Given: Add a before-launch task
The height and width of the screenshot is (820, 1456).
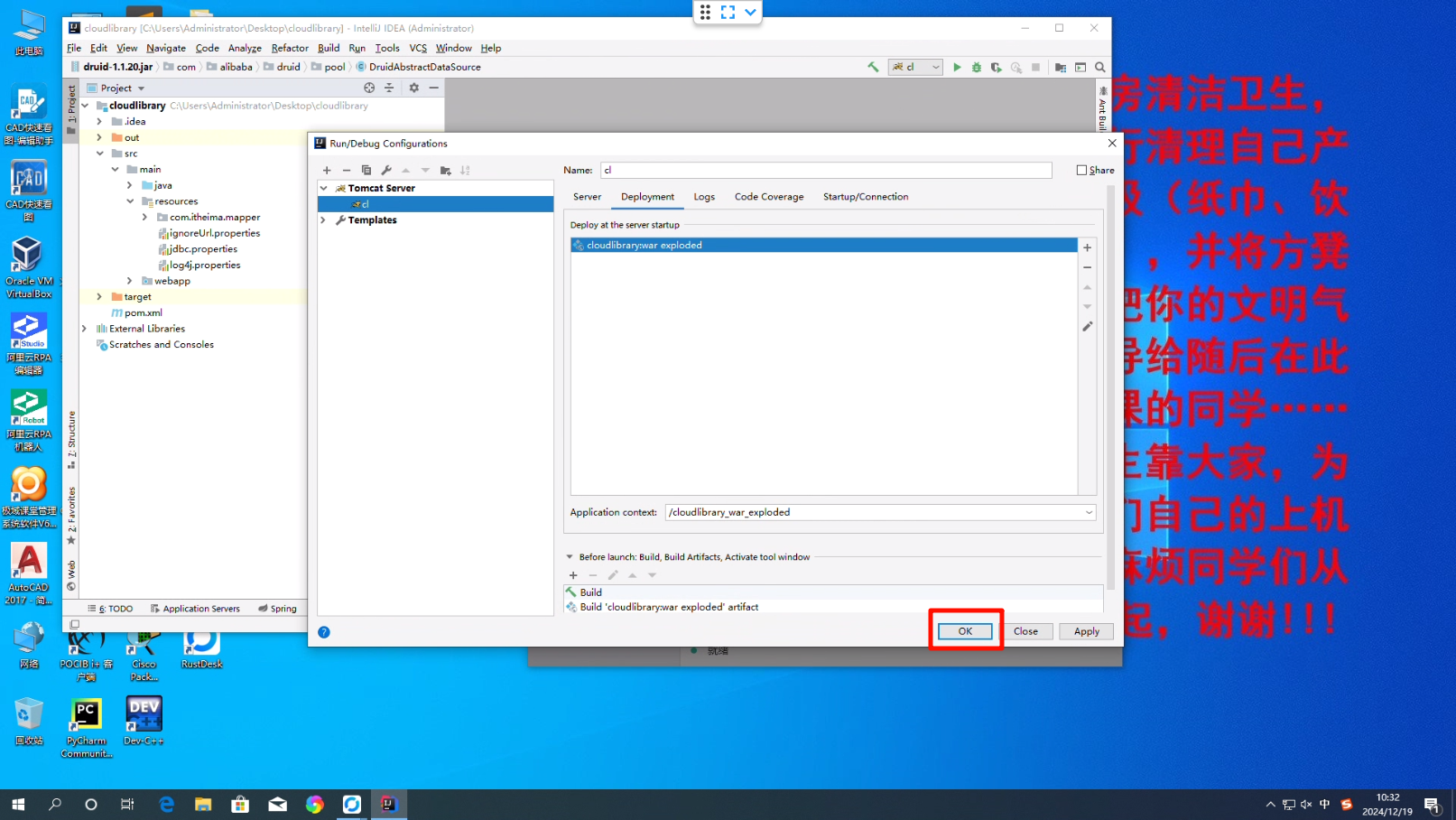Looking at the screenshot, I should (x=573, y=575).
